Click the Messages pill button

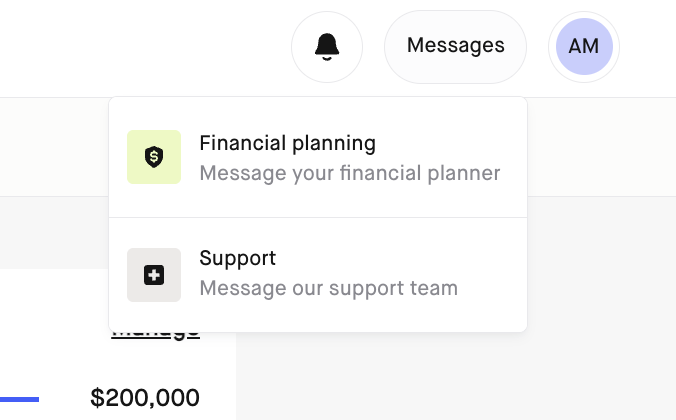pyautogui.click(x=455, y=47)
